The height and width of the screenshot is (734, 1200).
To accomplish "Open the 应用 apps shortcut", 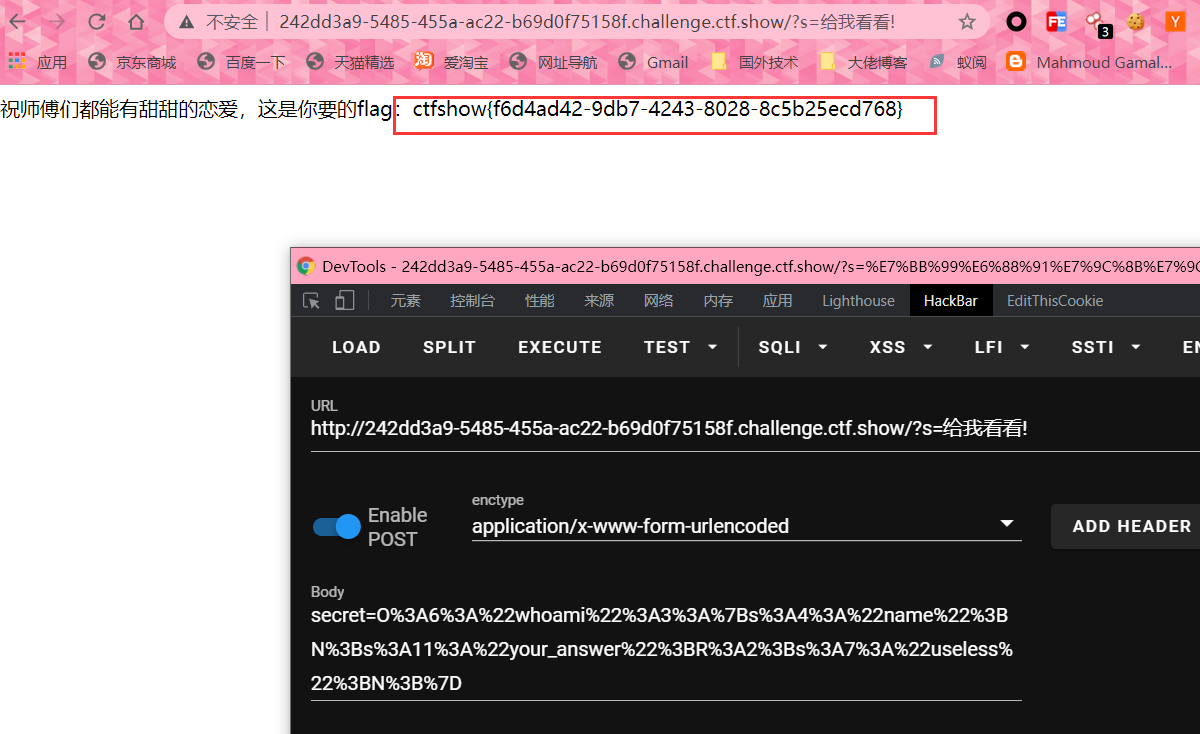I will point(38,62).
